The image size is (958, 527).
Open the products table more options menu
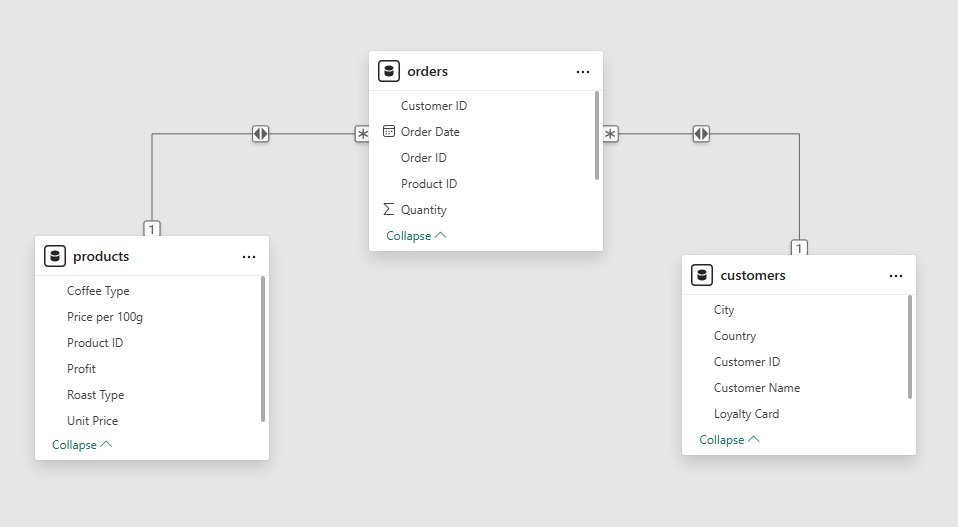point(249,257)
